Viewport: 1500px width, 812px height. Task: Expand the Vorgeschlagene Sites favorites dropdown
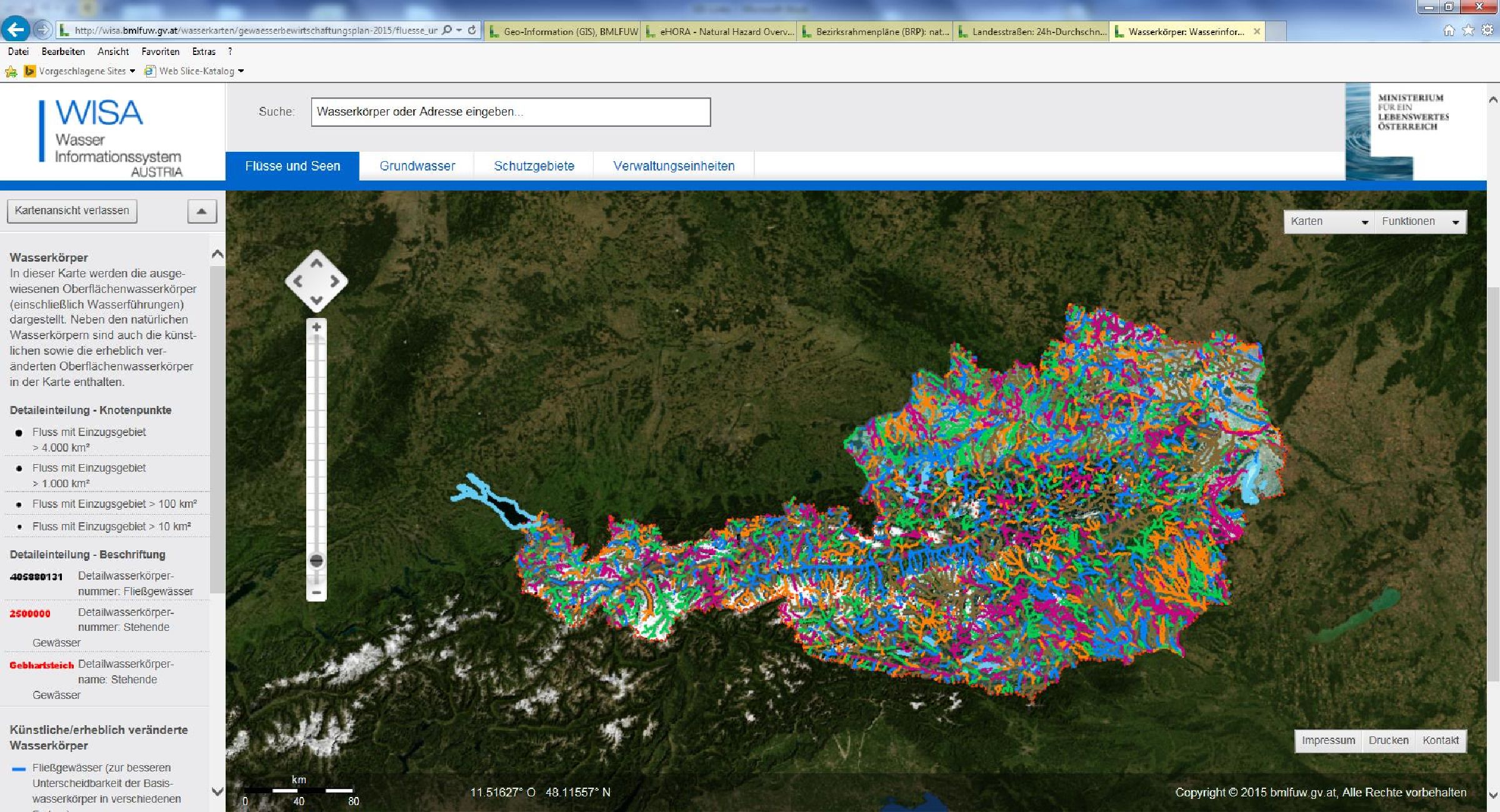132,71
